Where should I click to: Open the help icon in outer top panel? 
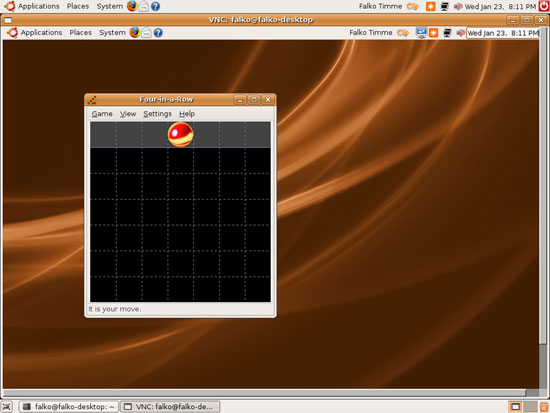[155, 6]
